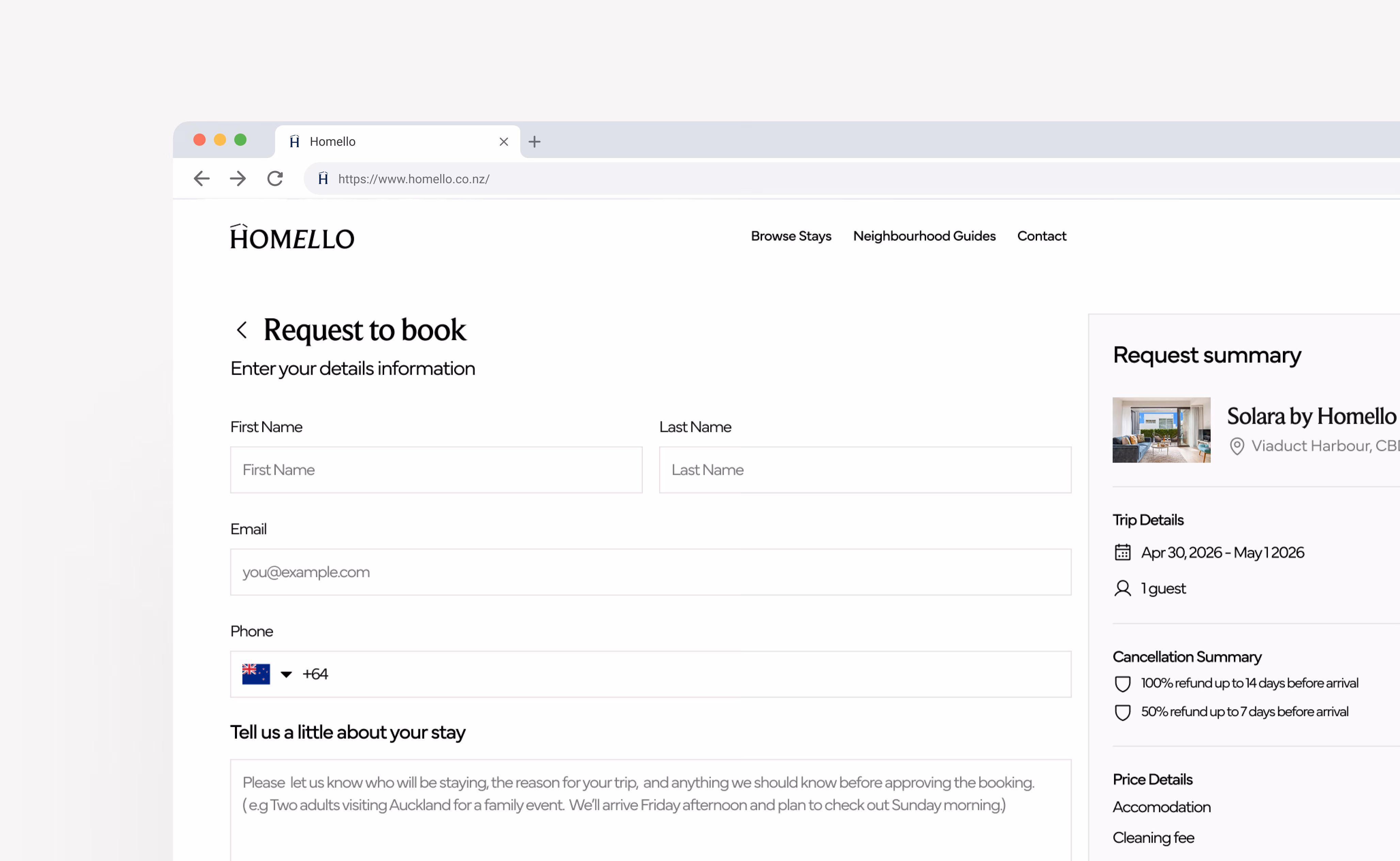Click back chevron beside Request to book

tap(242, 330)
